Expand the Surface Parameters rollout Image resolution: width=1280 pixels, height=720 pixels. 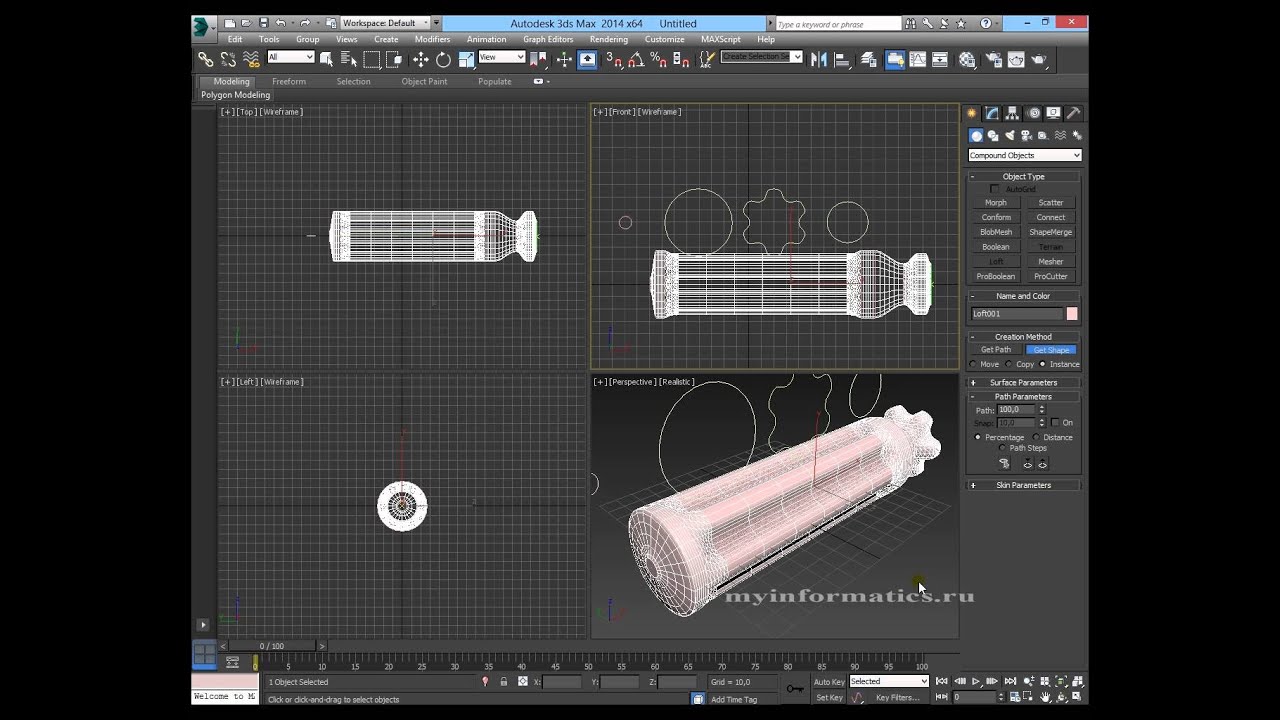click(x=1023, y=382)
